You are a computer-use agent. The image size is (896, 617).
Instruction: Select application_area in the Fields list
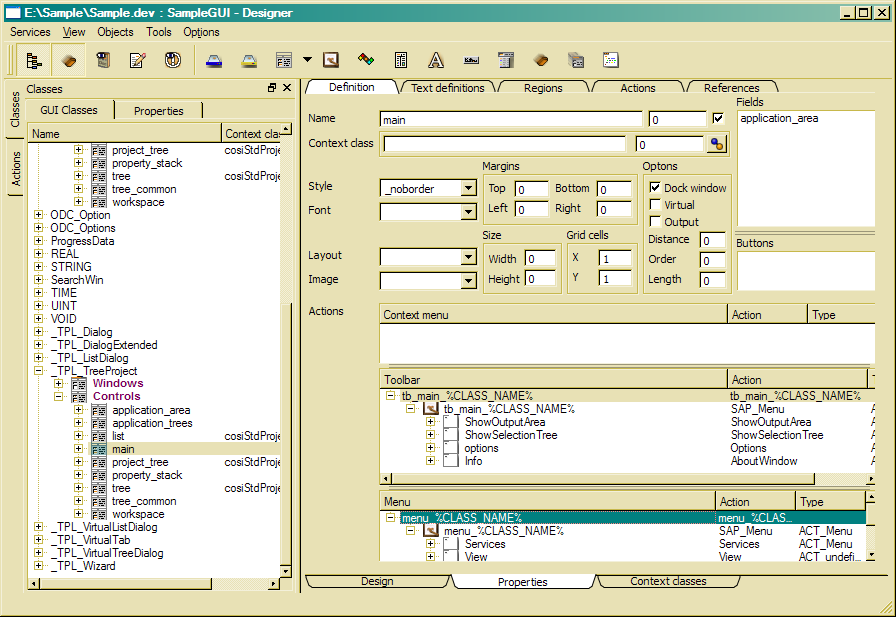point(779,118)
